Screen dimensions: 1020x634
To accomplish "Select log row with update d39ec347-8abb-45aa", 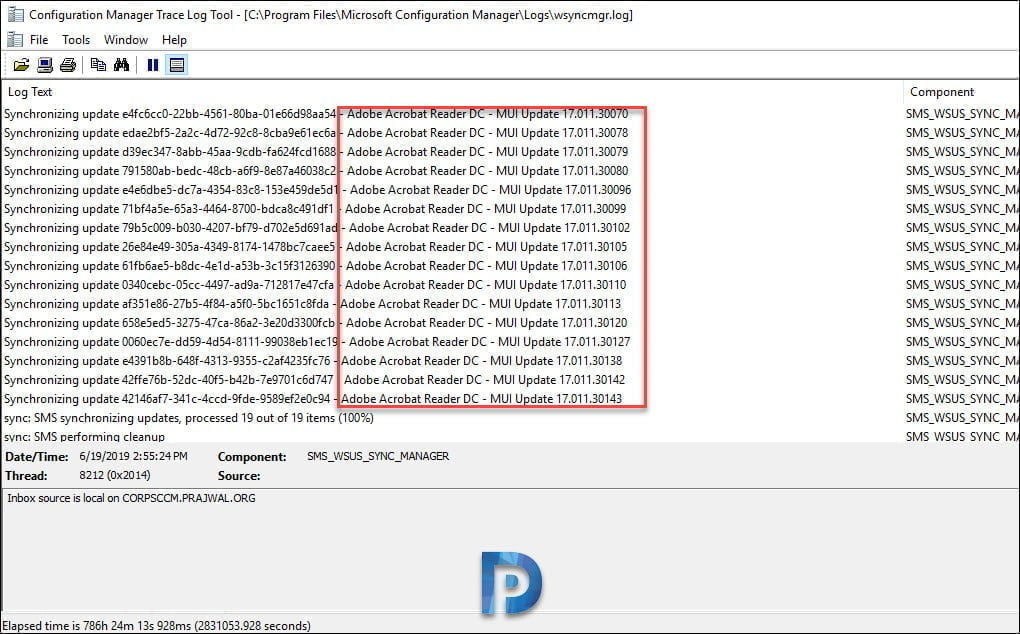I will coord(510,152).
